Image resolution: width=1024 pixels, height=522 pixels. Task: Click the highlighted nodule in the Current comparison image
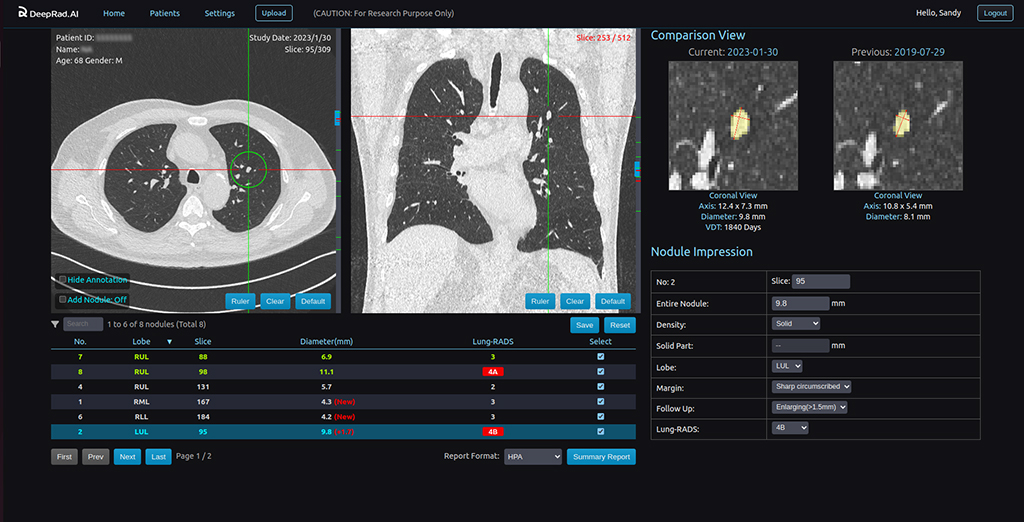(x=740, y=123)
